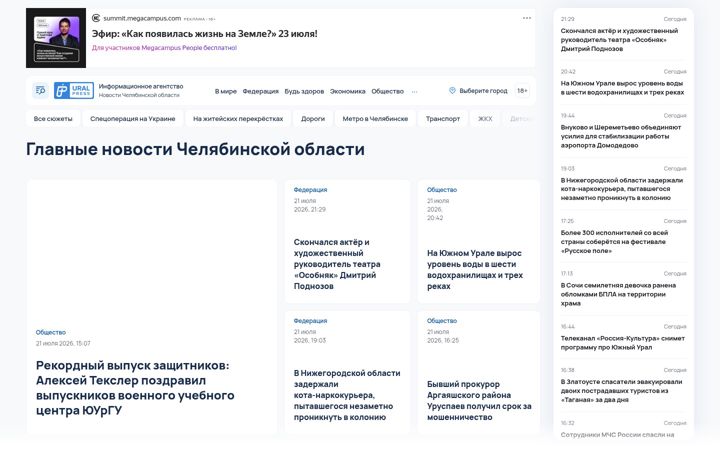
Task: Open sidebar news about кот-наркокурьер в колонию
Action: tap(622, 189)
